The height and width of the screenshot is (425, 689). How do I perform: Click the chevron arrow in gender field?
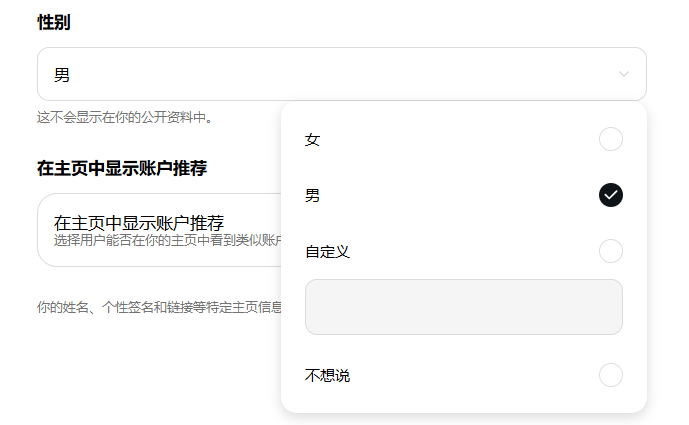click(x=624, y=74)
